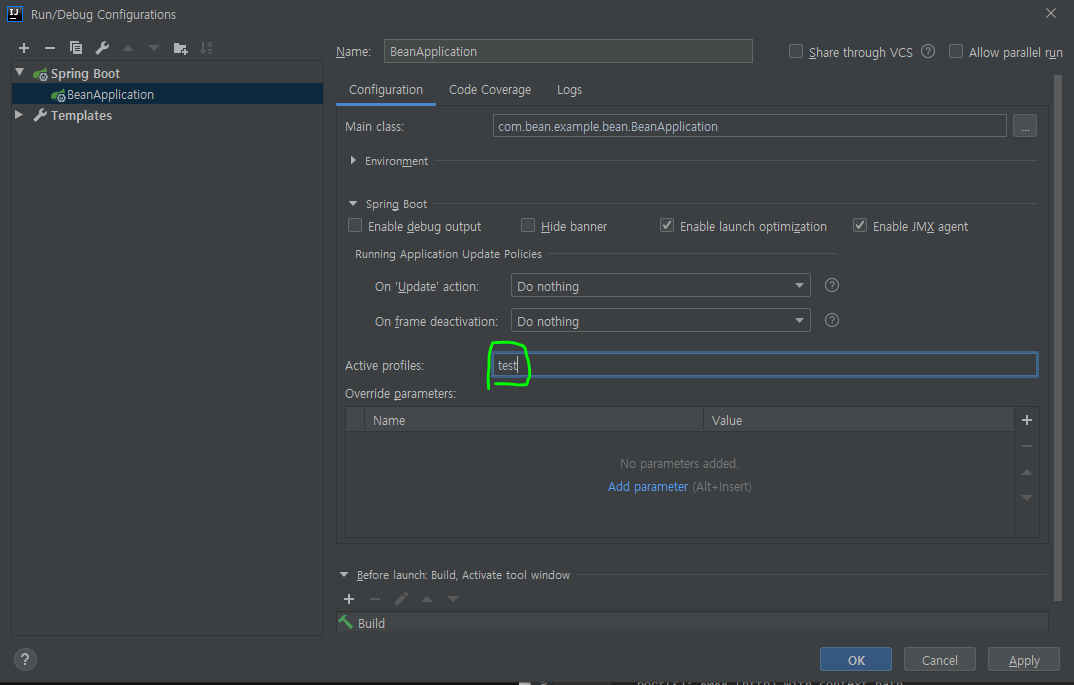This screenshot has height=685, width=1074.
Task: Copy the selected configuration
Action: (x=76, y=48)
